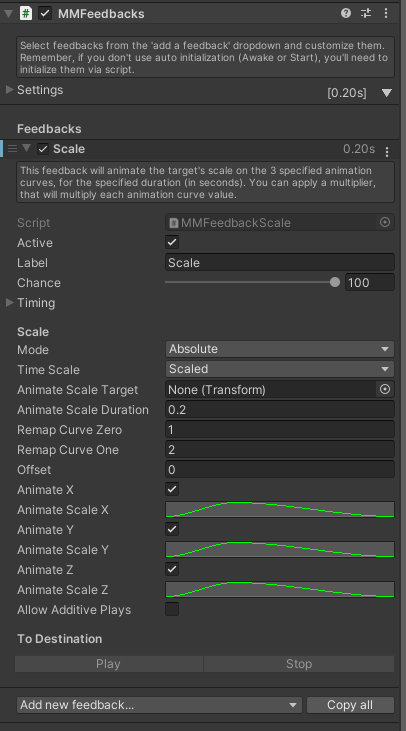Click the Chance slider handle
Screen dimensions: 406x731
(x=335, y=282)
